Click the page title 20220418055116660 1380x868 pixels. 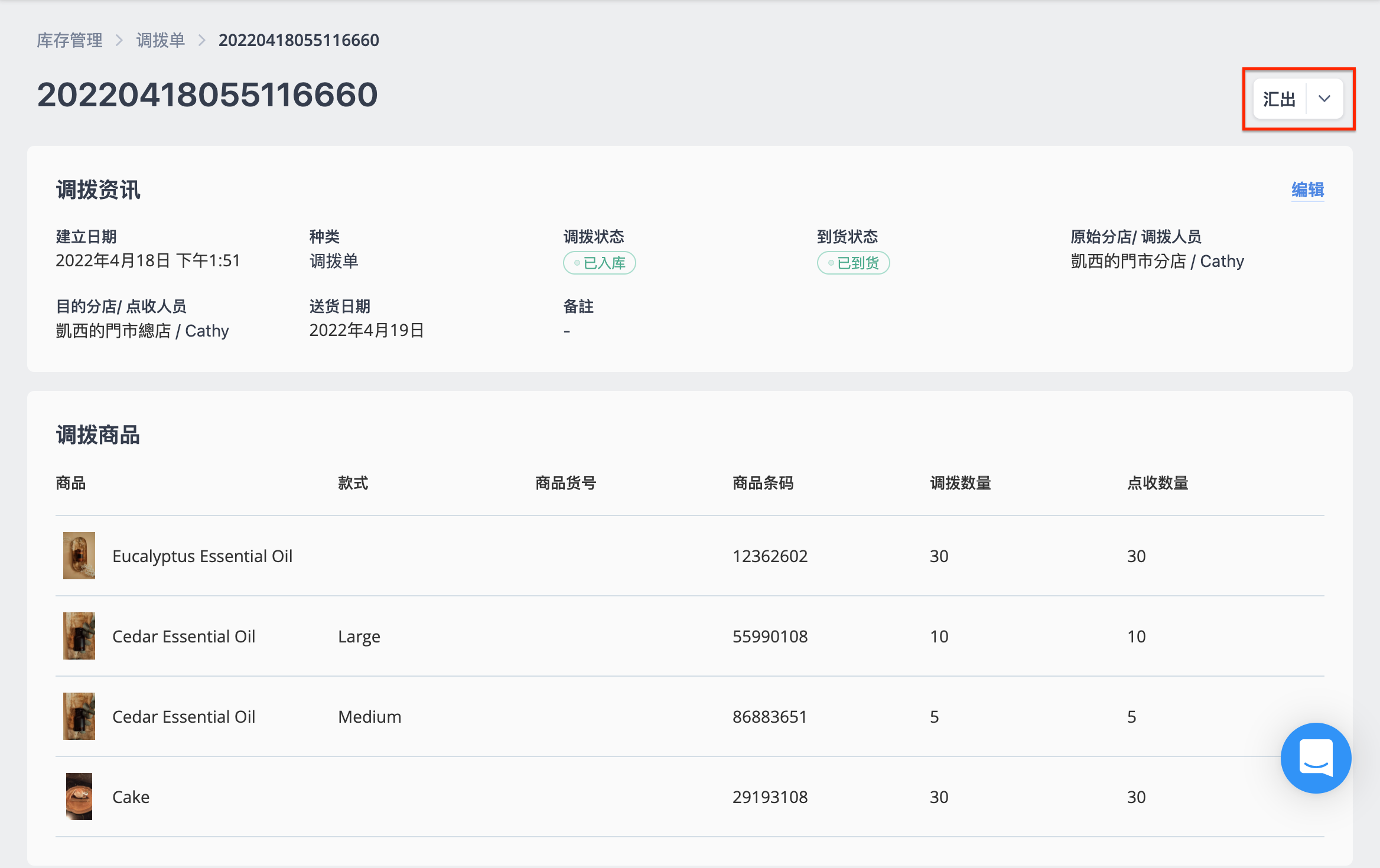tap(207, 94)
